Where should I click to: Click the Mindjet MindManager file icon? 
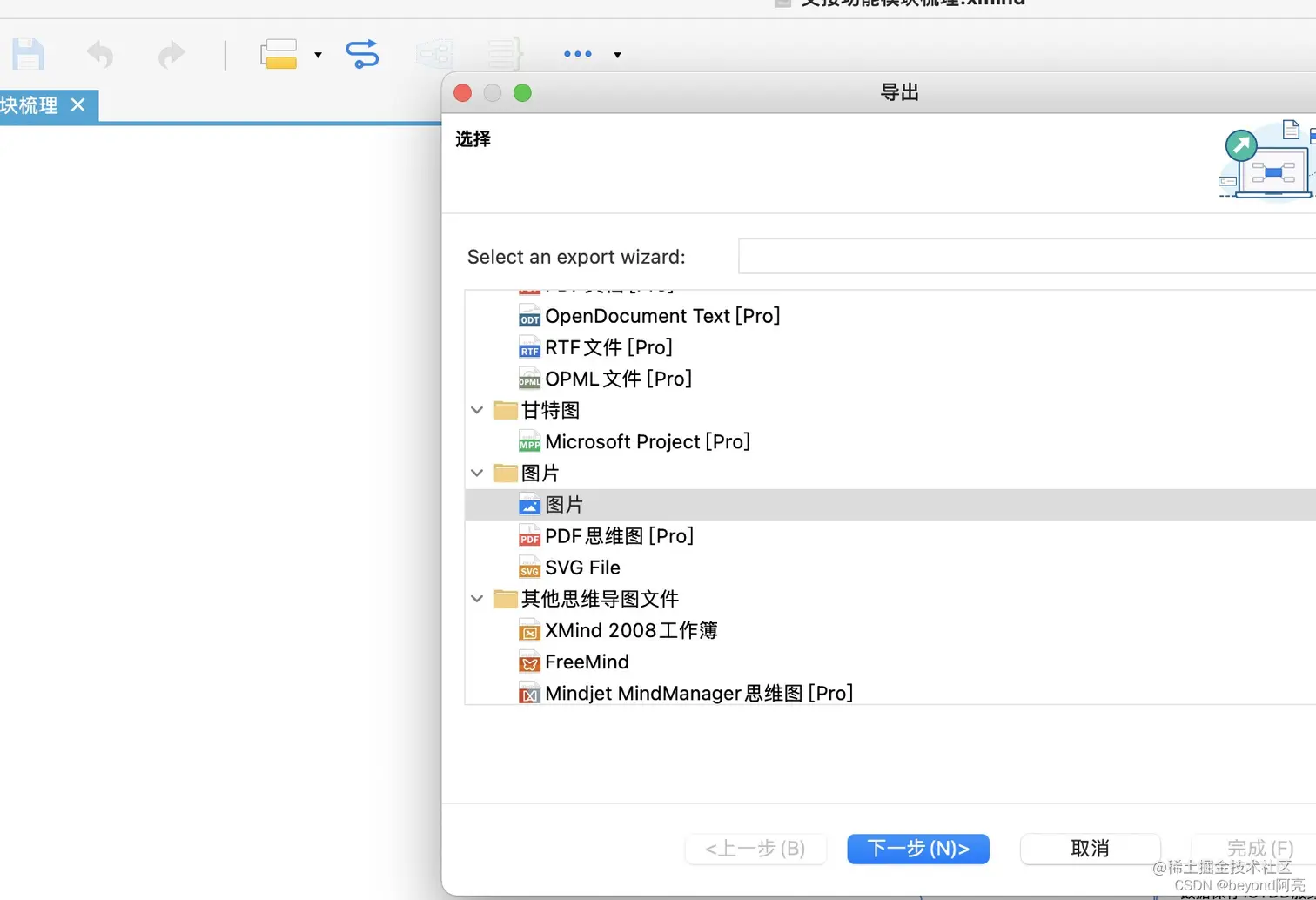(529, 693)
